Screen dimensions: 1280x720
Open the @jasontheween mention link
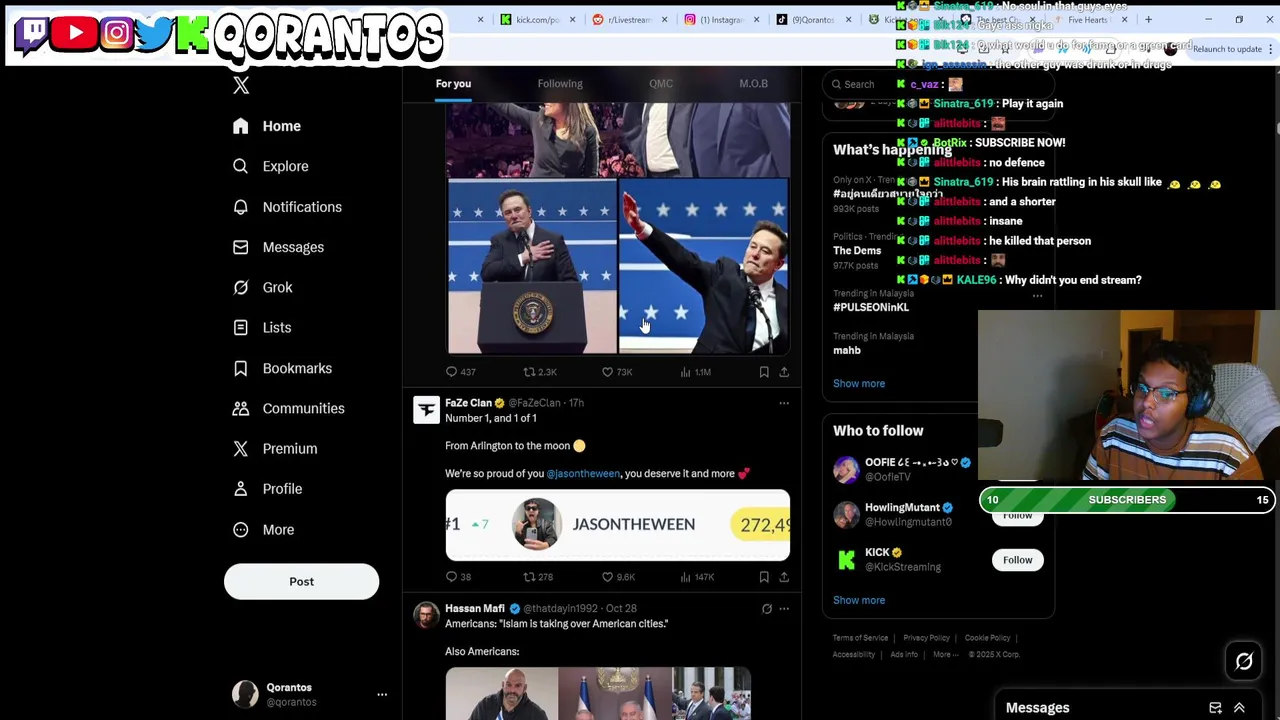pos(583,474)
